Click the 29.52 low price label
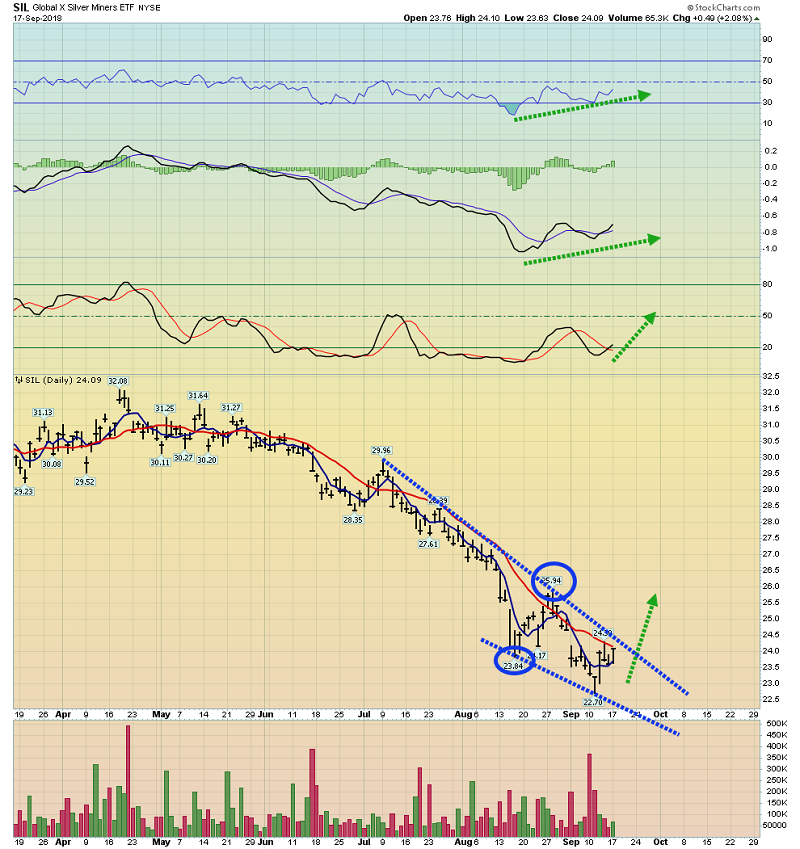The image size is (800, 849). pos(85,482)
